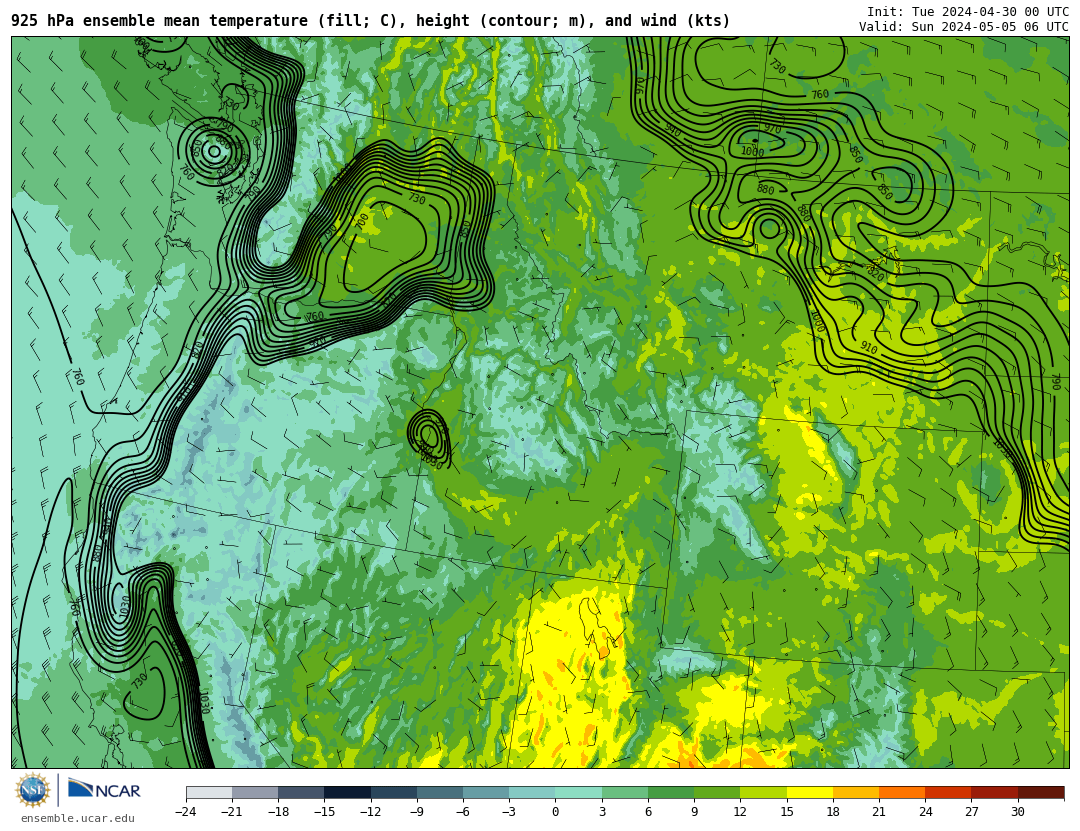Click the Valid: Sun 2024-05-05 06 UTC text
1080x831 pixels.
pos(964,27)
